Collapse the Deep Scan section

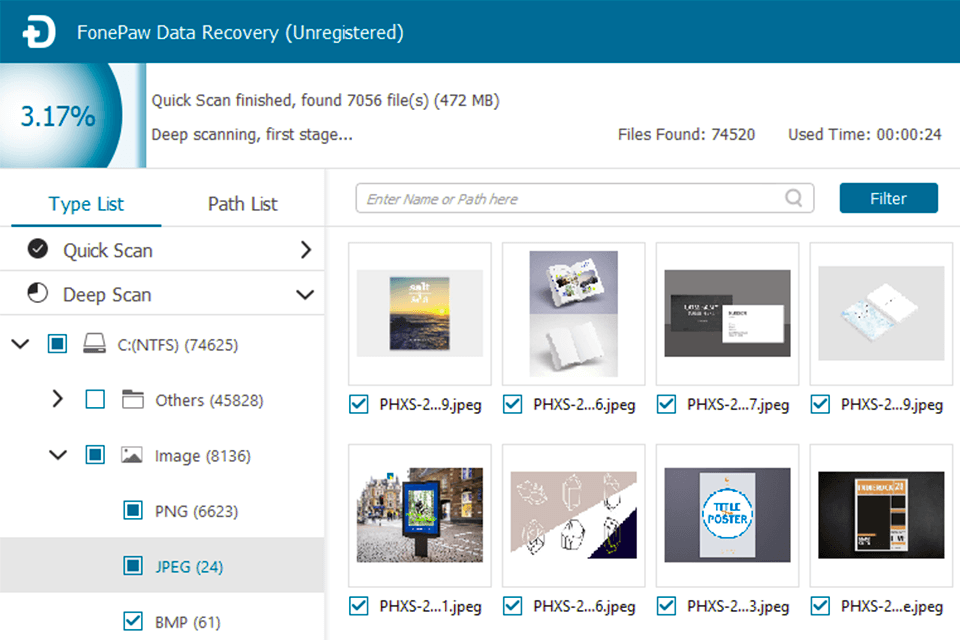(308, 294)
